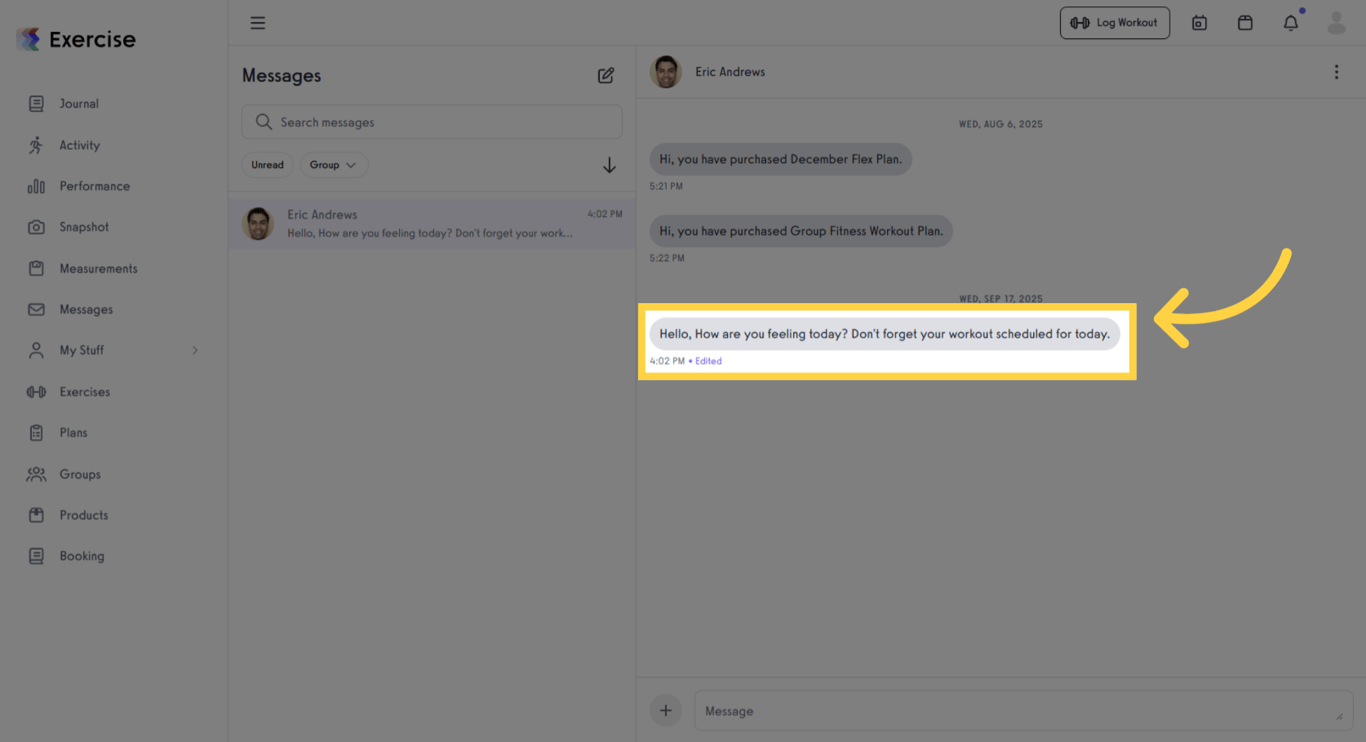
Task: Toggle the hamburger menu
Action: 257,22
